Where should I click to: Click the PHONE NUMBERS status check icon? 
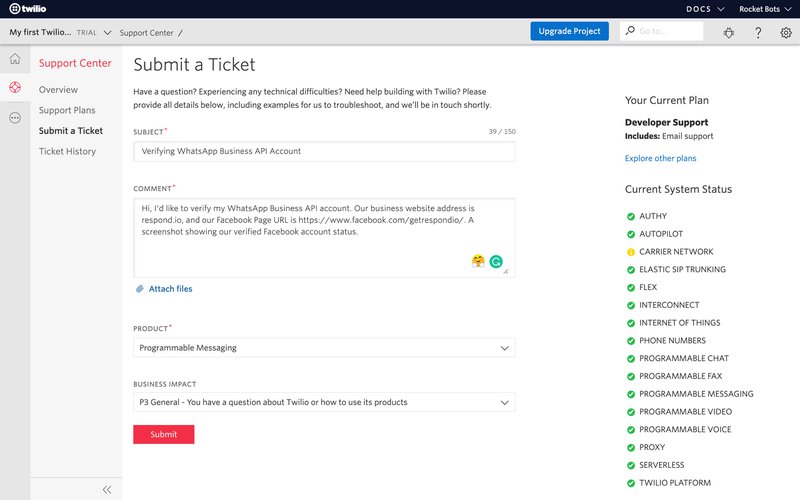(x=631, y=341)
